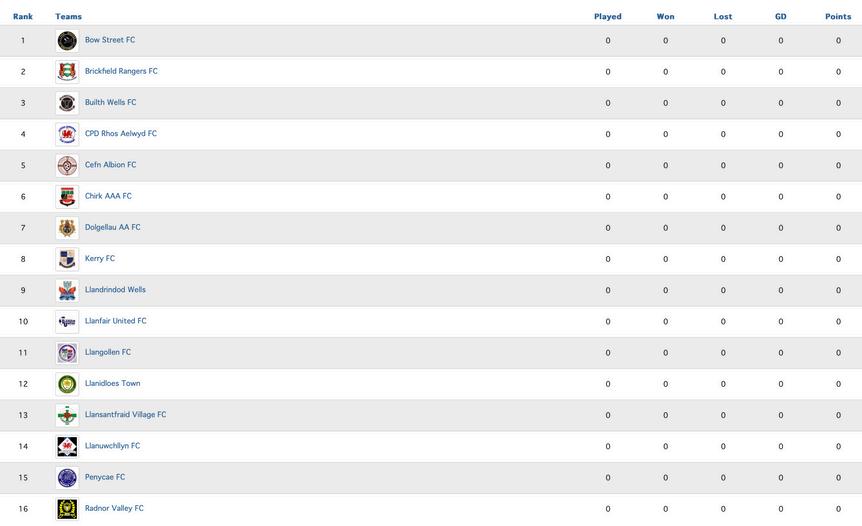
Task: Click the Radnor Valley FC badge
Action: click(x=67, y=509)
